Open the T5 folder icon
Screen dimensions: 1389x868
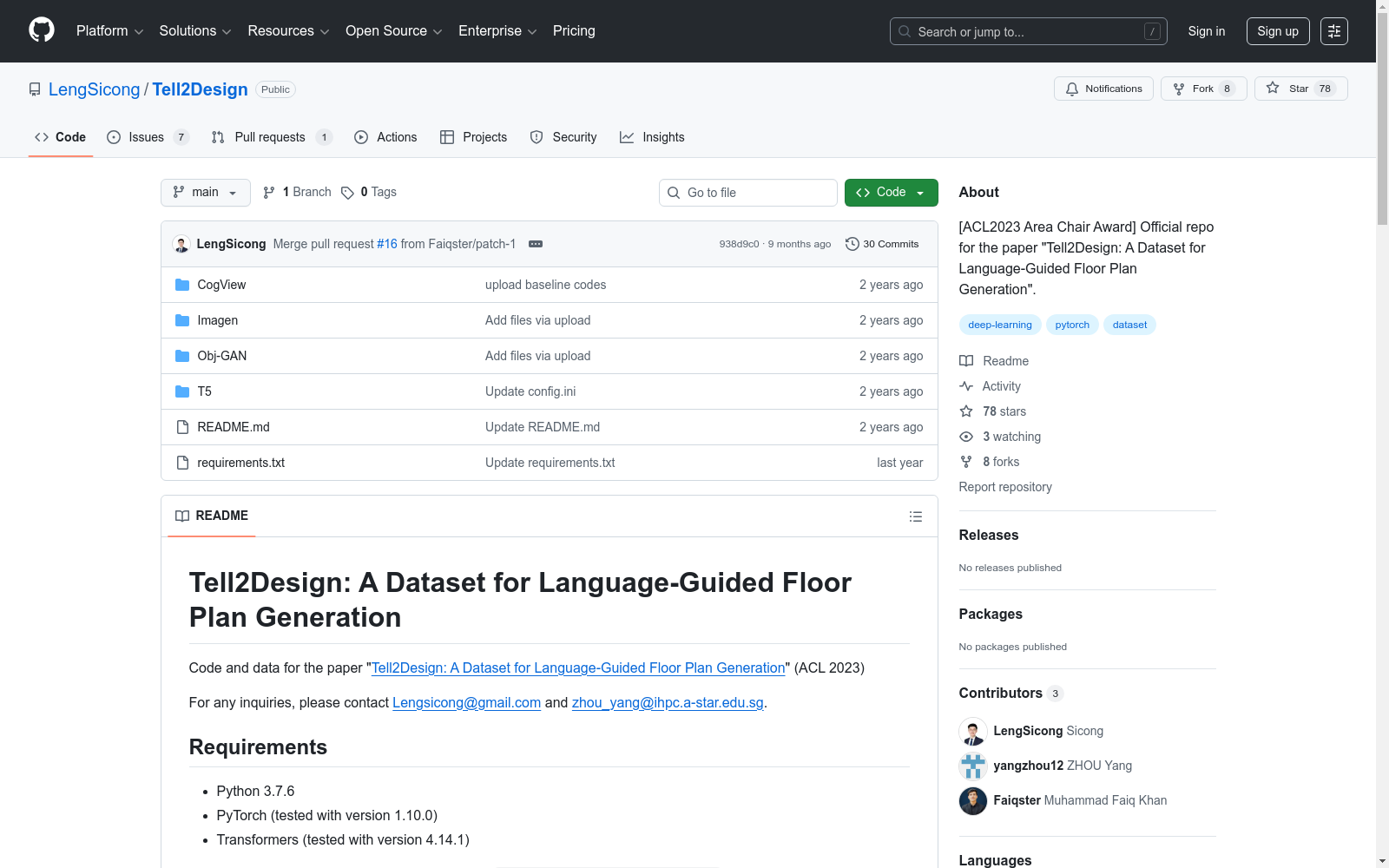(182, 391)
